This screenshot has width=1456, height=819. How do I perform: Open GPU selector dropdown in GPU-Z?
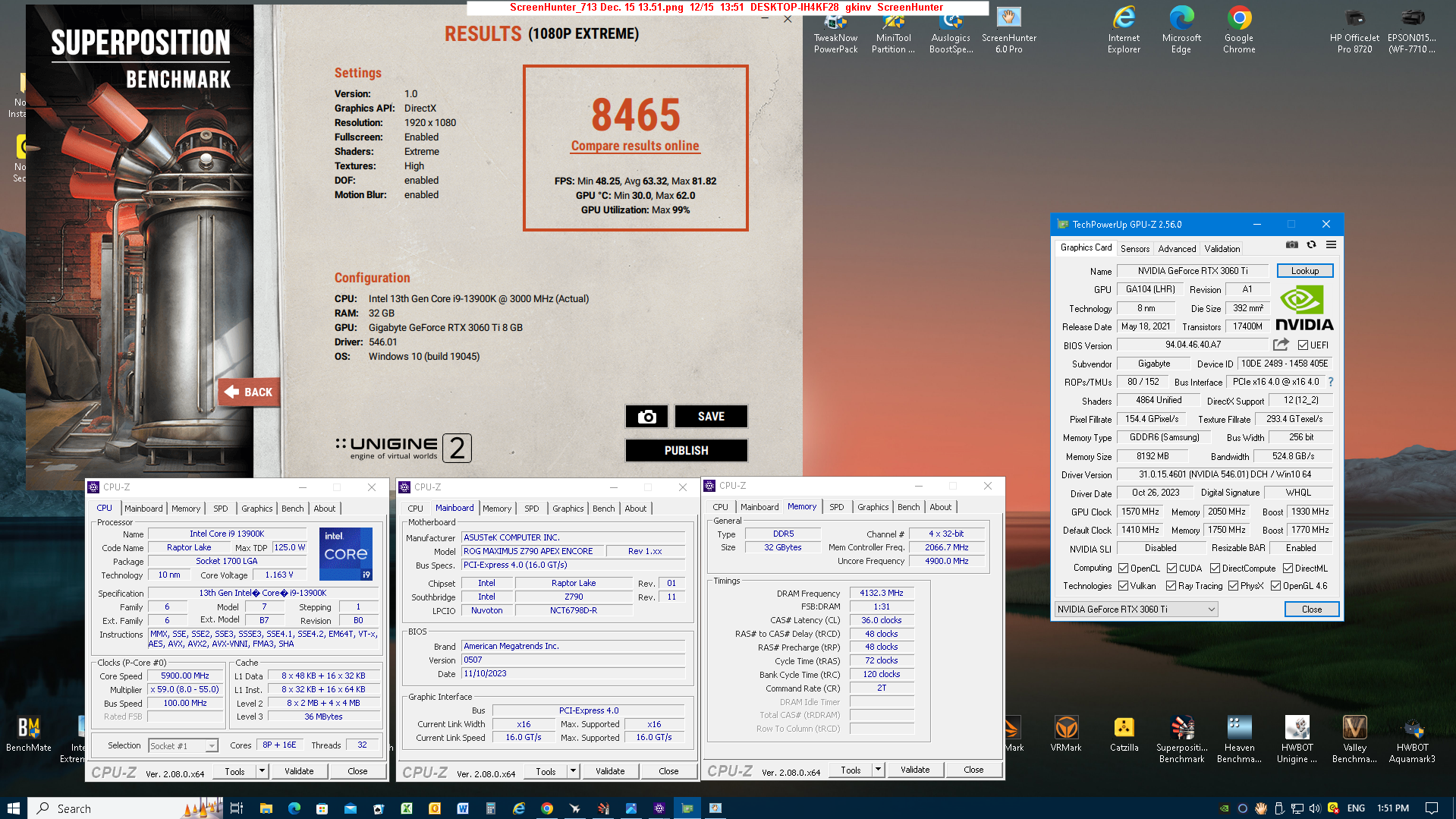pos(1137,609)
